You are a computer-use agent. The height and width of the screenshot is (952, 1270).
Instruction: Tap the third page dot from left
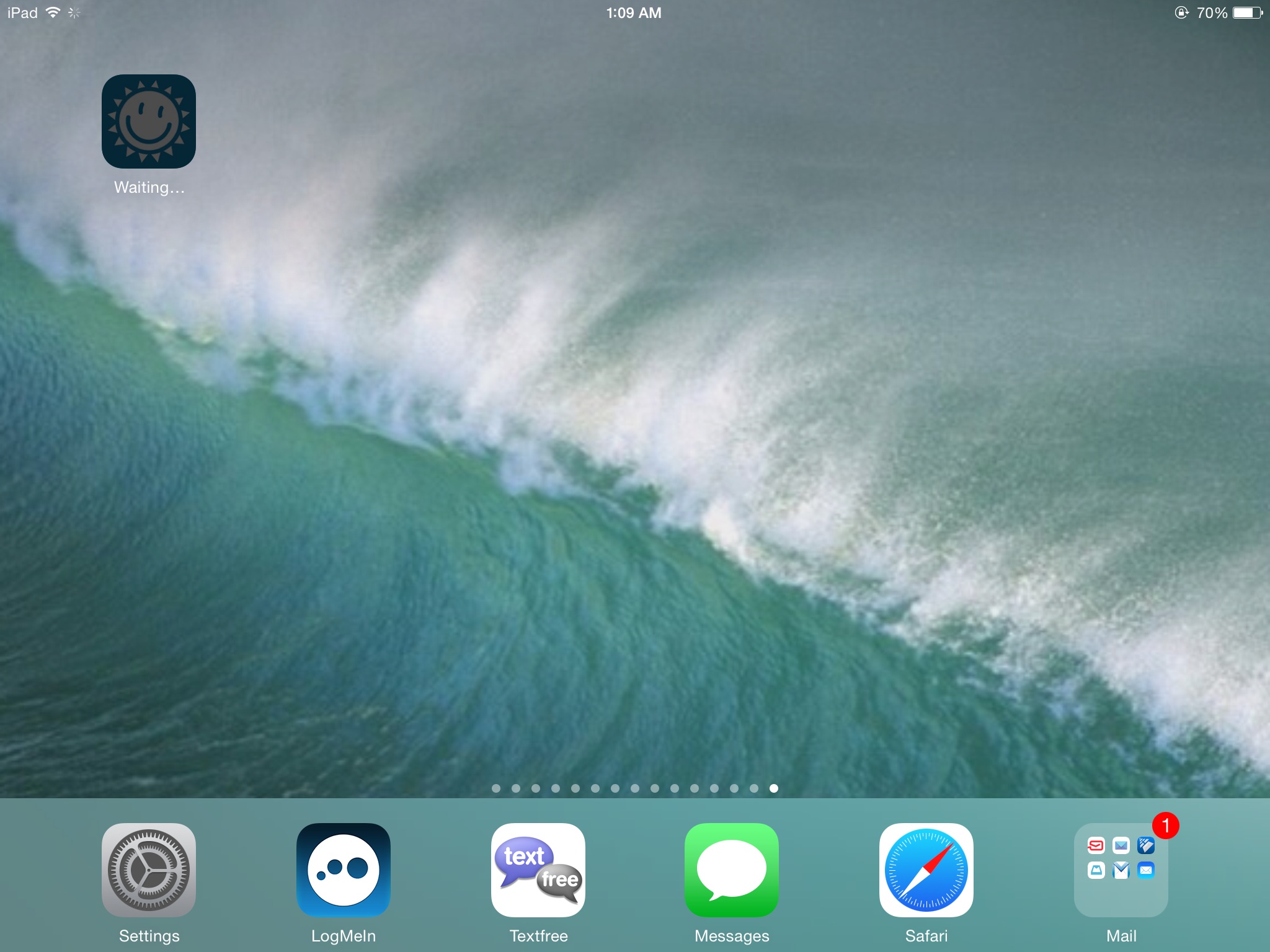click(x=536, y=788)
